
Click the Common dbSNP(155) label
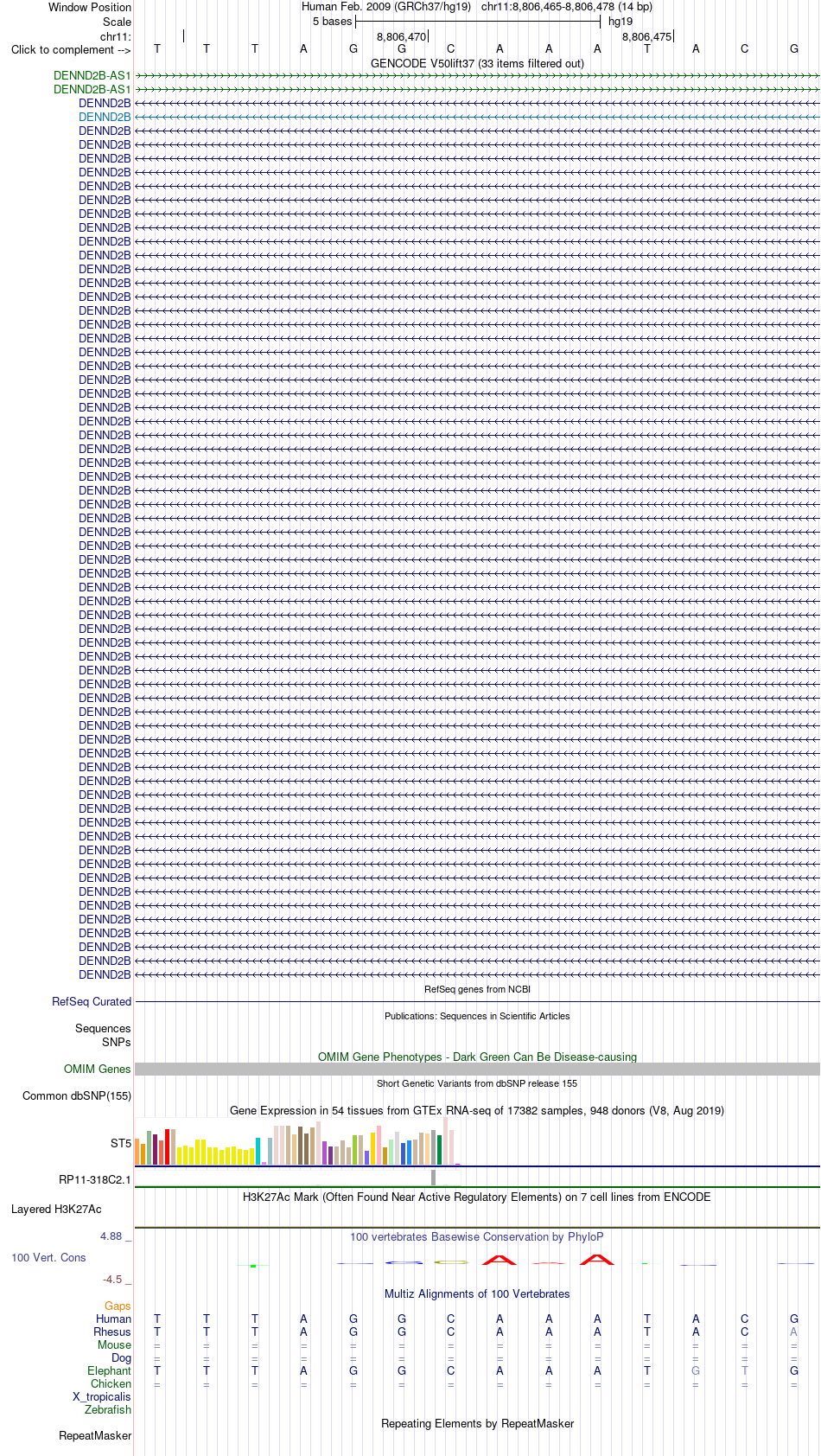pos(77,1095)
